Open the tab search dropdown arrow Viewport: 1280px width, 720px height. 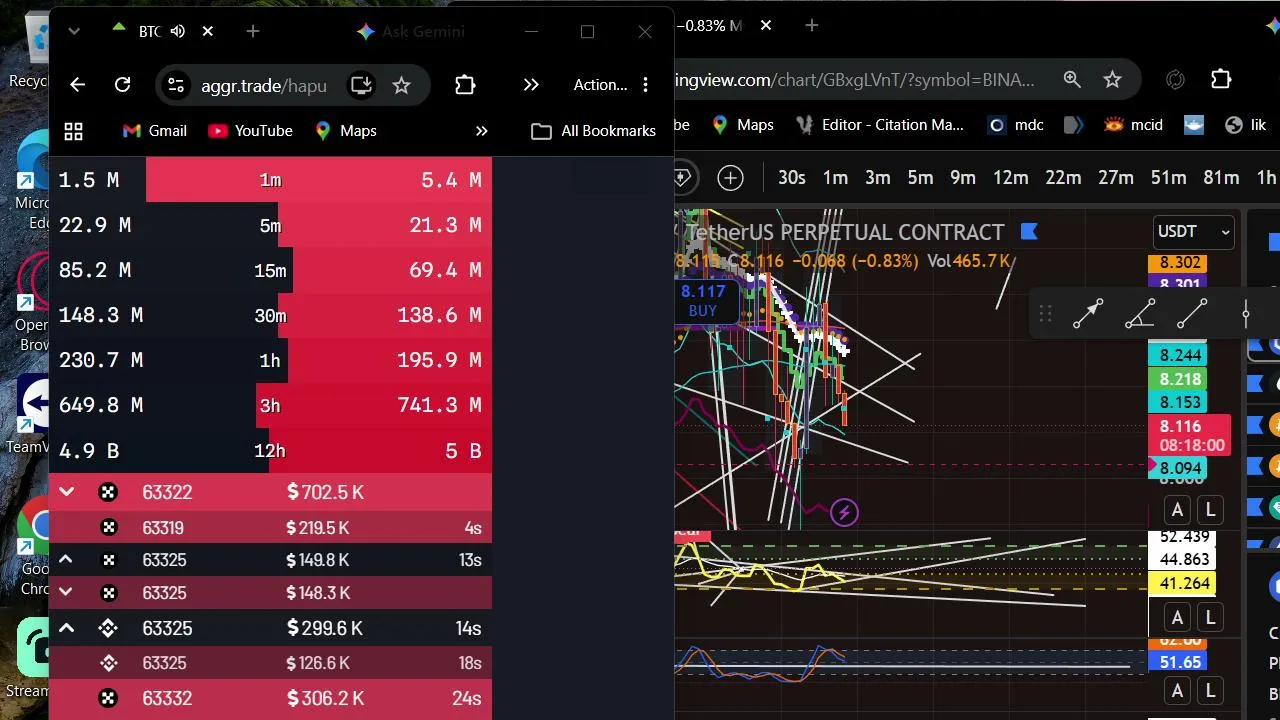(73, 32)
